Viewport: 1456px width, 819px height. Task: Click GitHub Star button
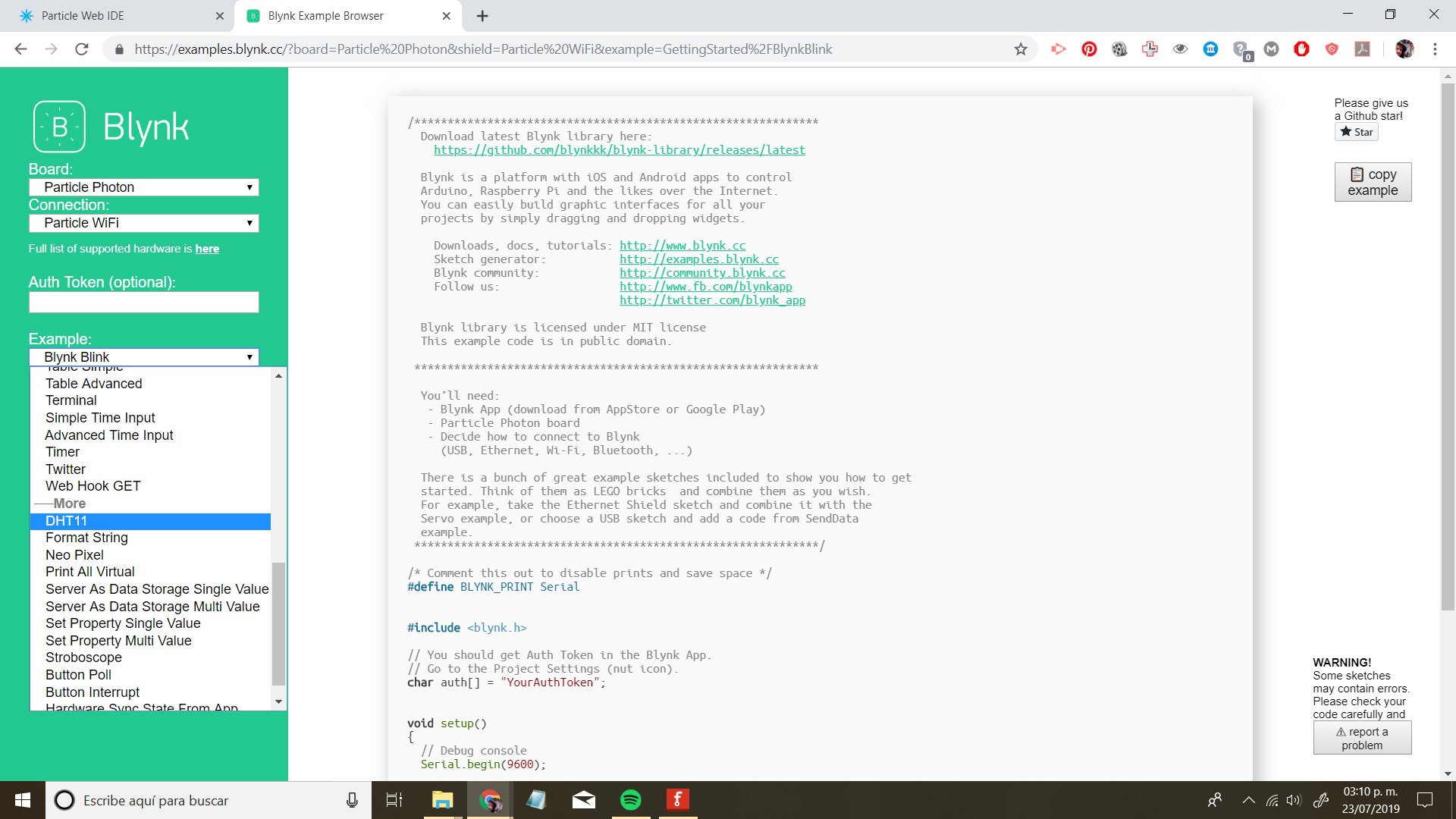[1357, 132]
